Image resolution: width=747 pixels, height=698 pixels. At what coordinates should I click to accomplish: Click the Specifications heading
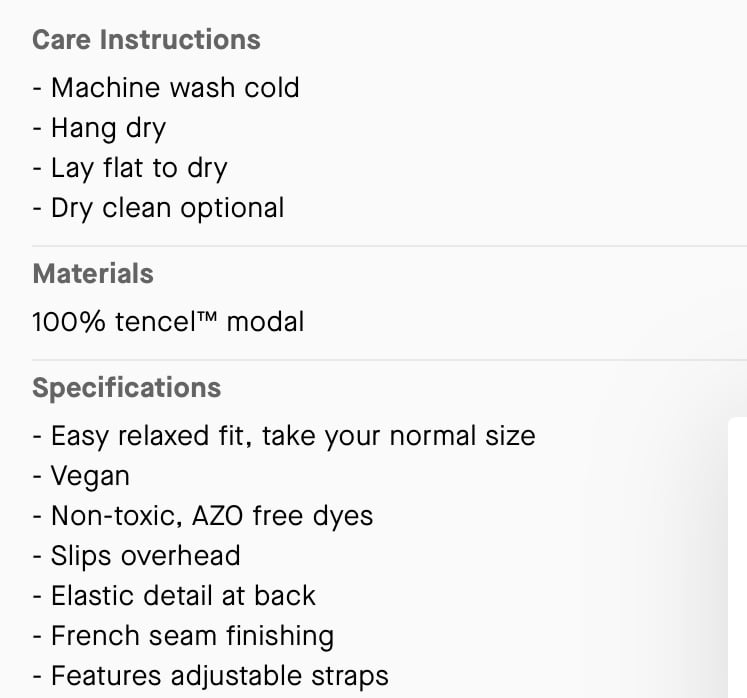[x=126, y=388]
